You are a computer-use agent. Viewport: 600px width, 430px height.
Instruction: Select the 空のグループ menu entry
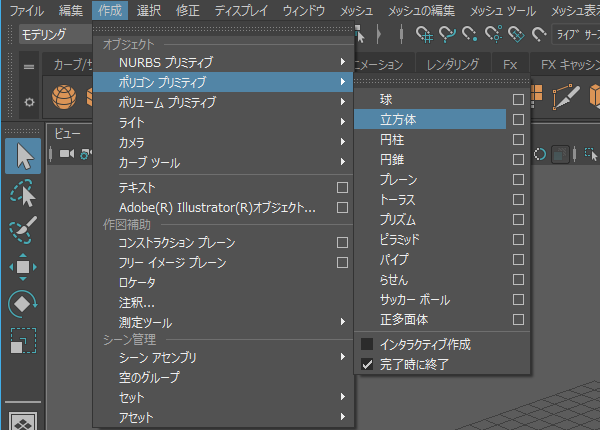pyautogui.click(x=149, y=377)
